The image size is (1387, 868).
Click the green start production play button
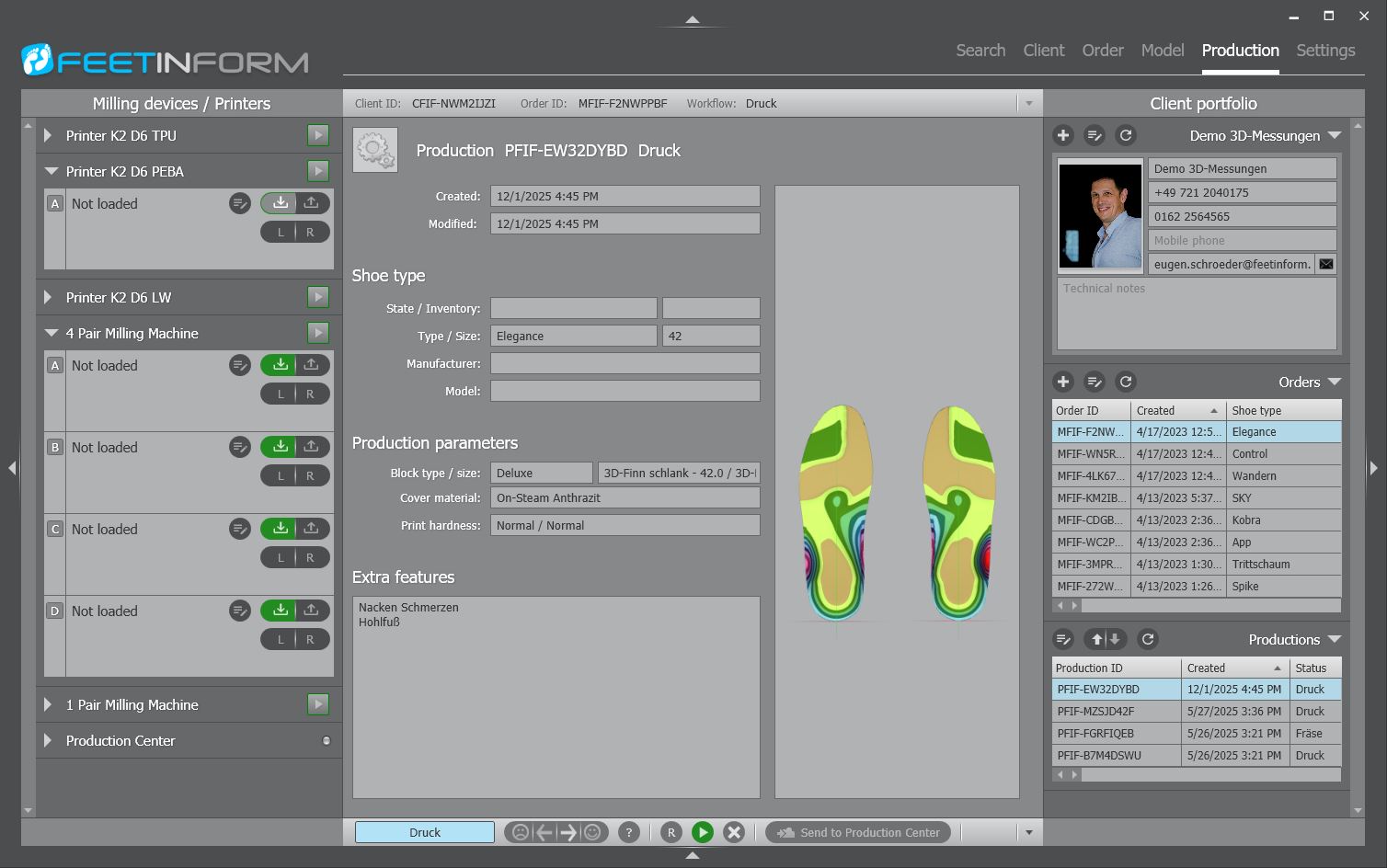coord(702,832)
